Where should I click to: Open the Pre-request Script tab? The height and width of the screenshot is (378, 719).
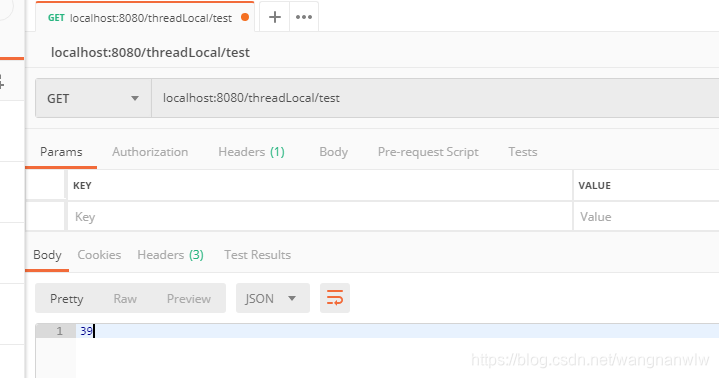[428, 152]
